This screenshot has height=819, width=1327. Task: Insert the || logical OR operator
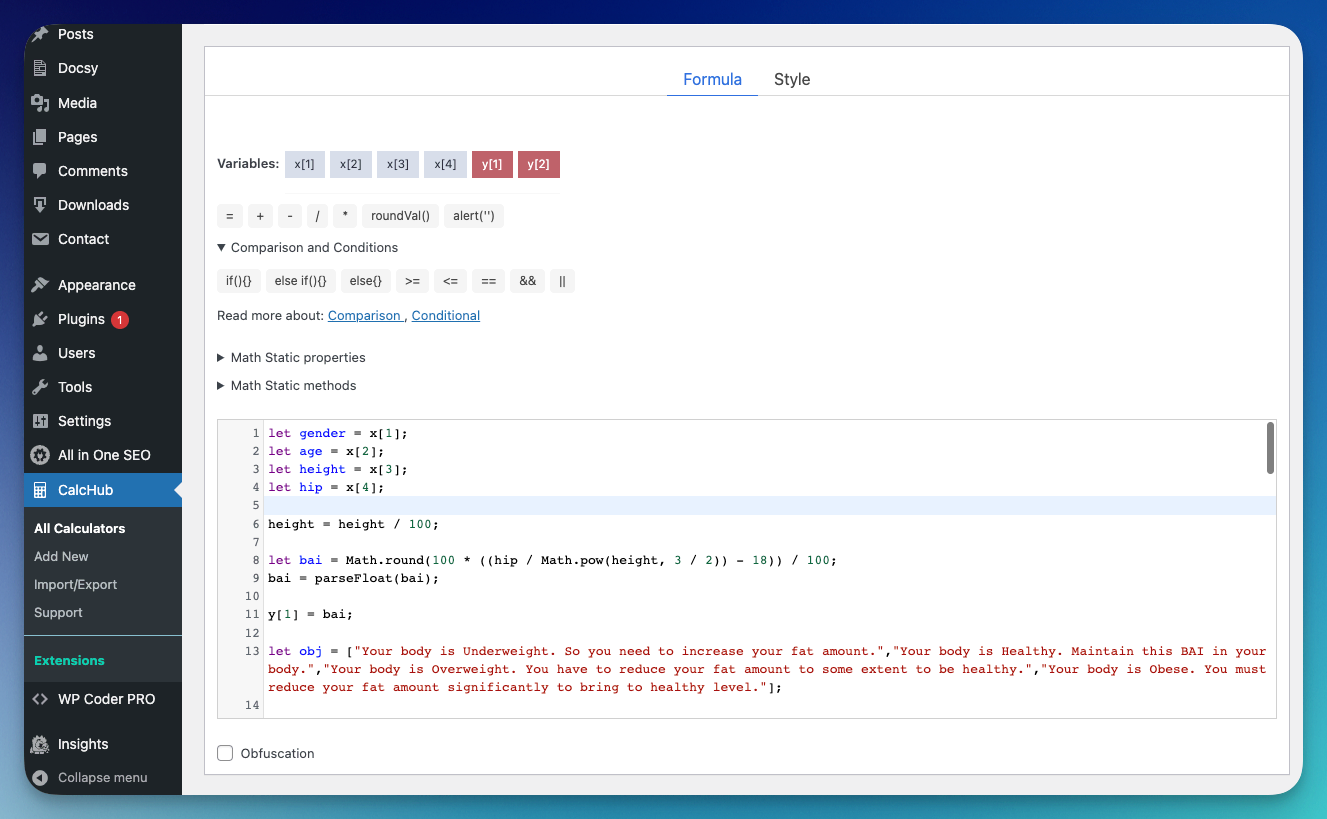(562, 281)
